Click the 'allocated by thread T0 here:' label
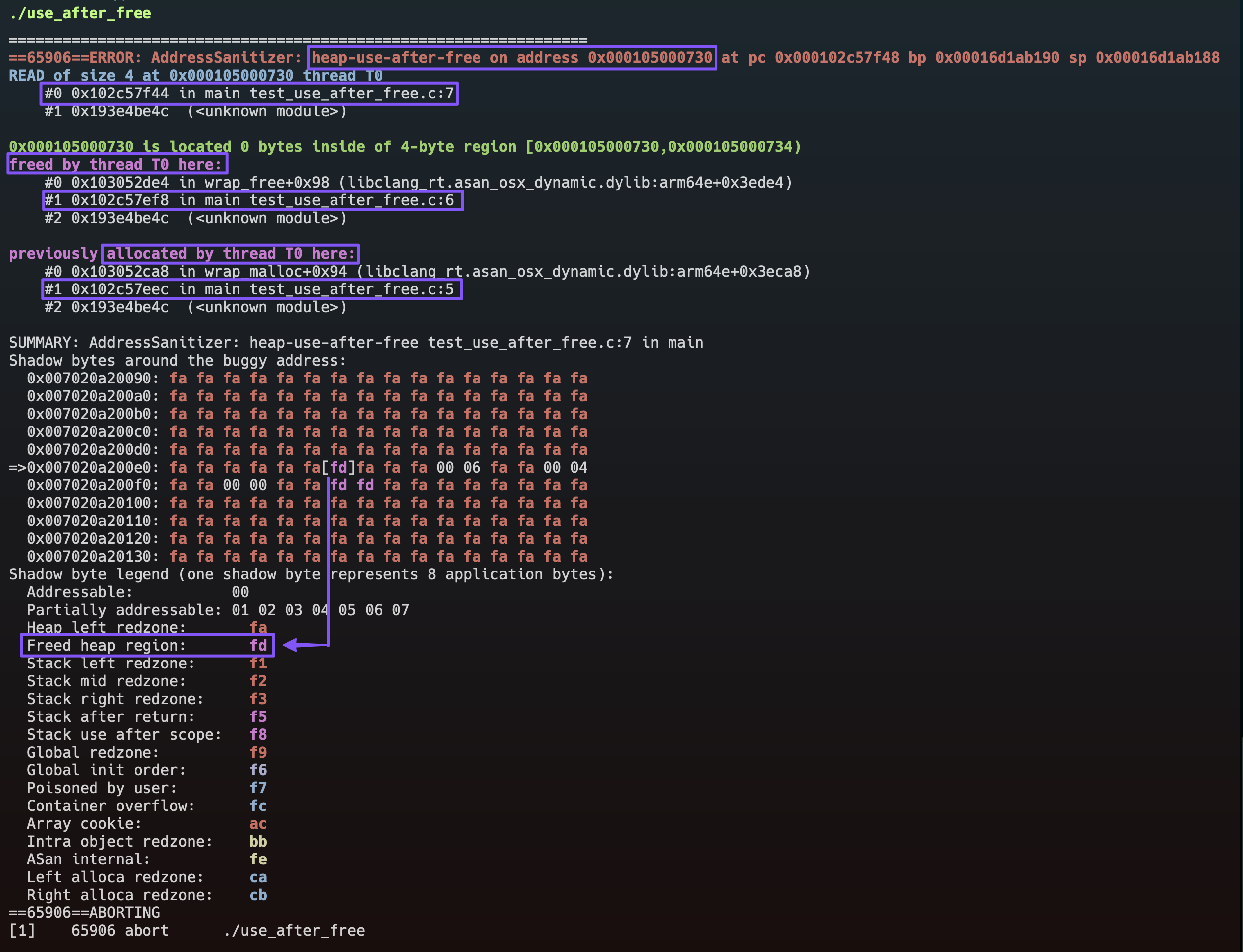1243x952 pixels. (x=231, y=253)
